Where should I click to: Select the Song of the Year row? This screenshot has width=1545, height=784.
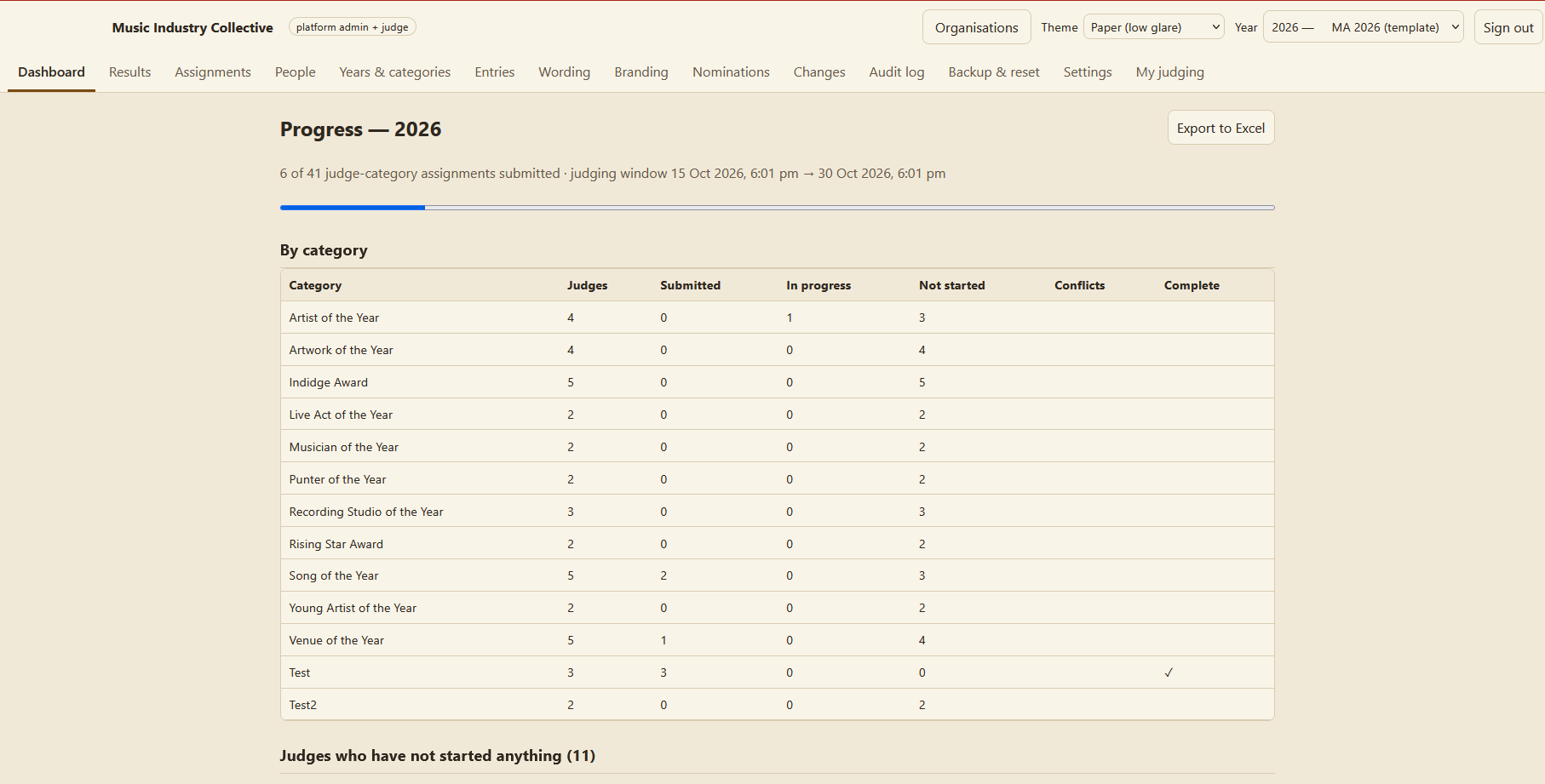[777, 575]
